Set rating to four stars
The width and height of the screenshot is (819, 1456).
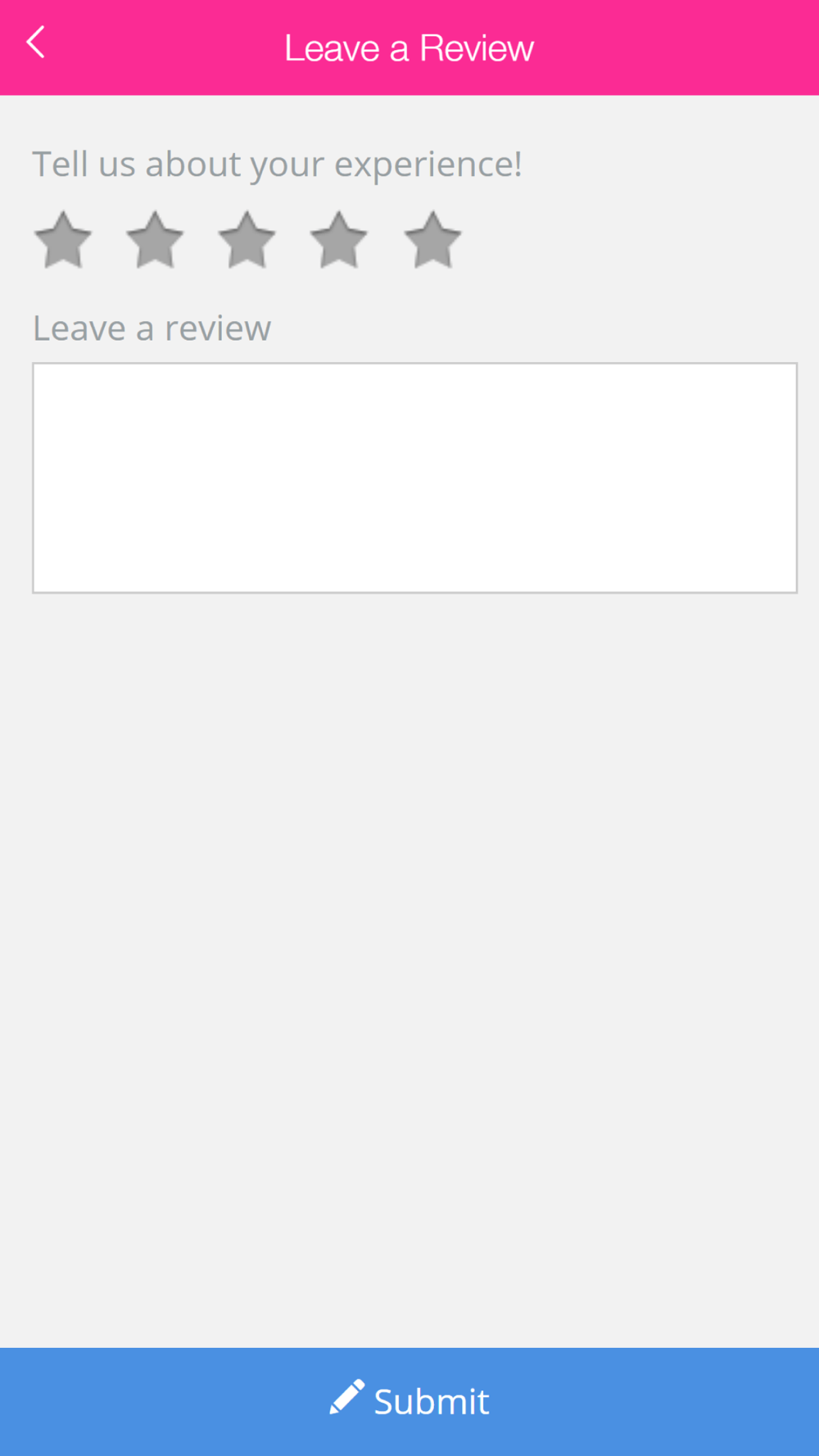[x=338, y=240]
